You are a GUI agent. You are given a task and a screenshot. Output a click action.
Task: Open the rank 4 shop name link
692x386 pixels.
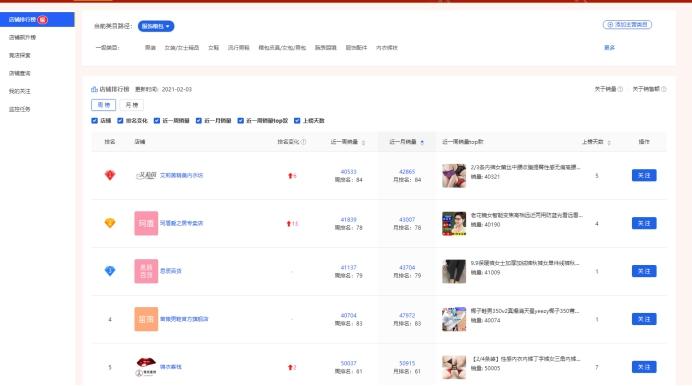point(184,319)
